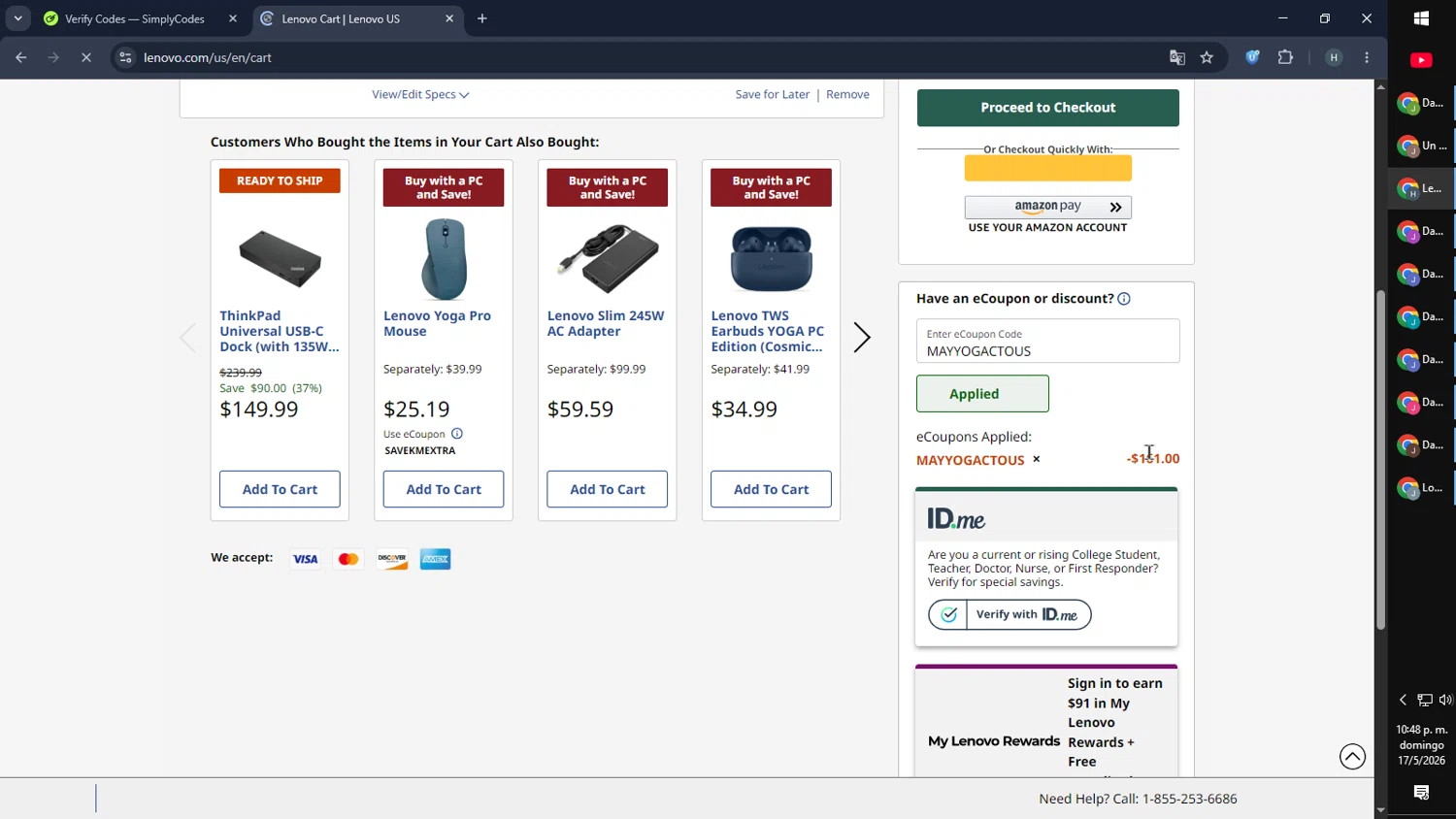
Task: Open the Lenovo Slim 245W adapter image
Action: click(608, 258)
